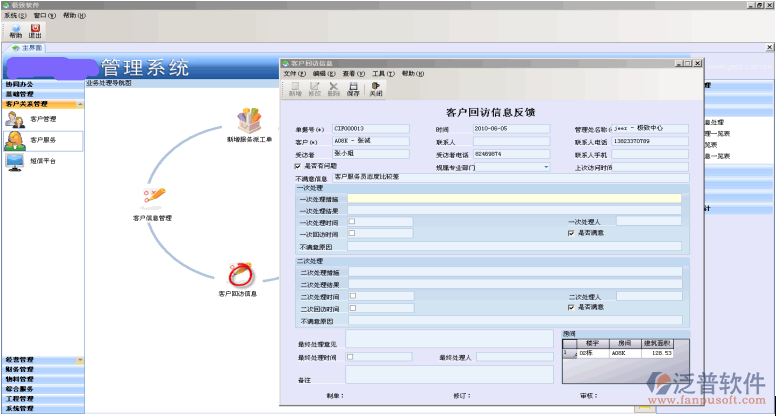Click the 关闭 (Close) toolbar icon in dialog

[x=376, y=88]
